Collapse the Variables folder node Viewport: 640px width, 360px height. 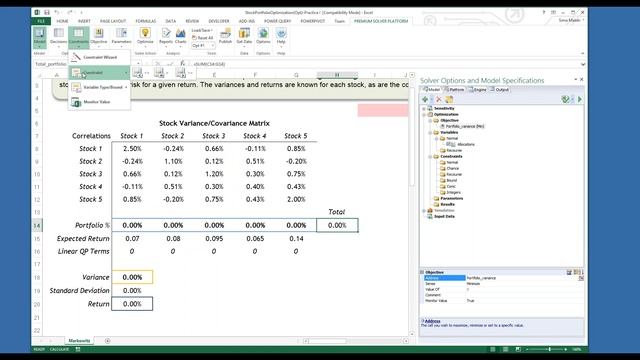(430, 133)
